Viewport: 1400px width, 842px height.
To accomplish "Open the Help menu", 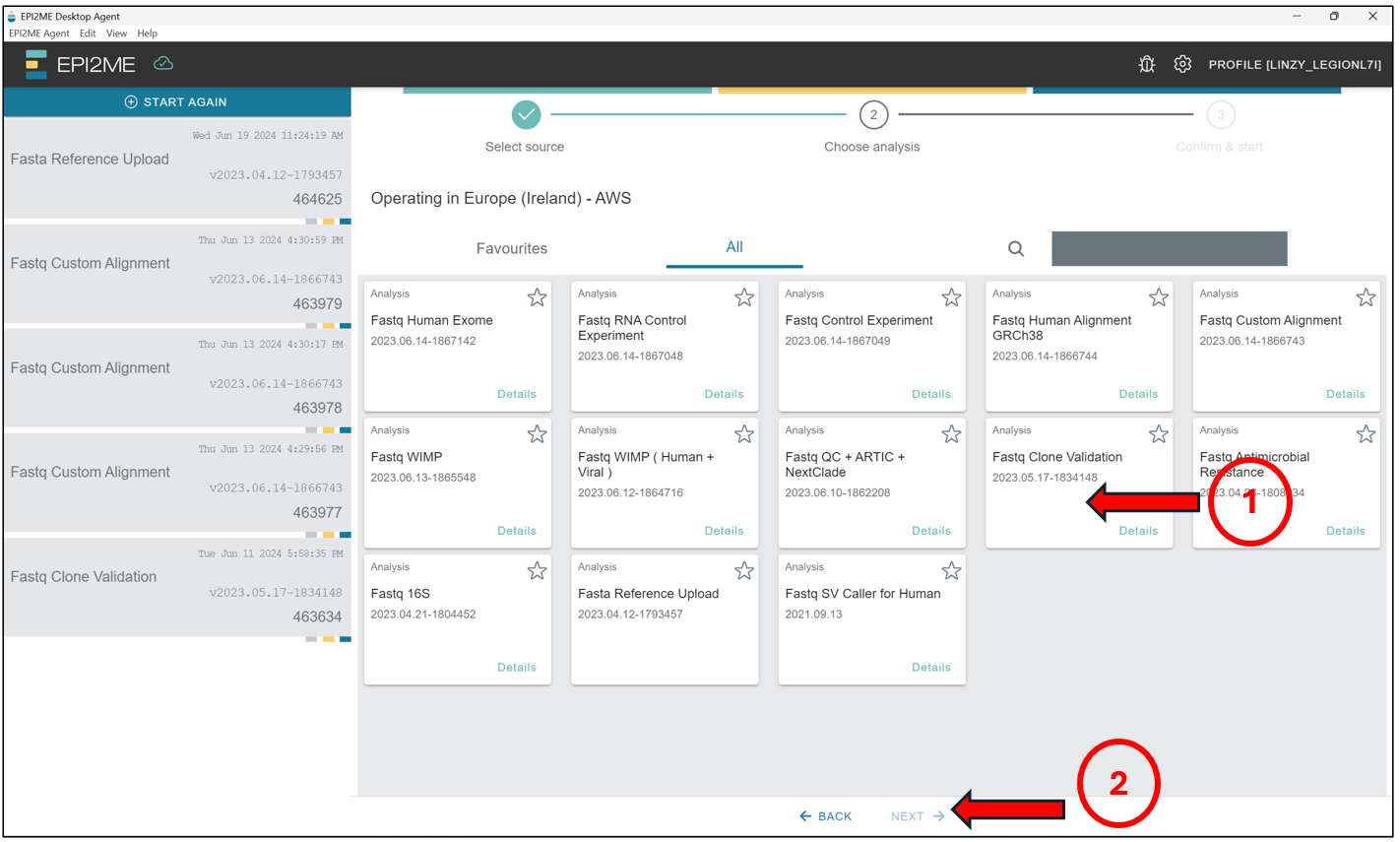I will (x=147, y=33).
